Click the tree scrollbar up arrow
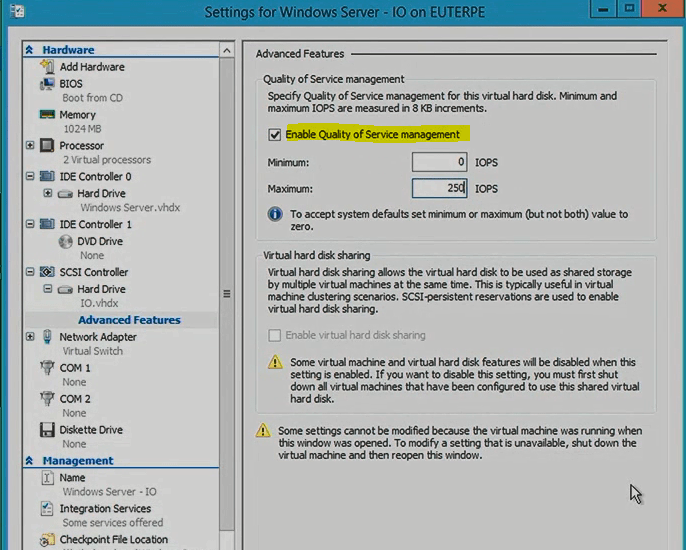This screenshot has width=686, height=550. point(227,50)
